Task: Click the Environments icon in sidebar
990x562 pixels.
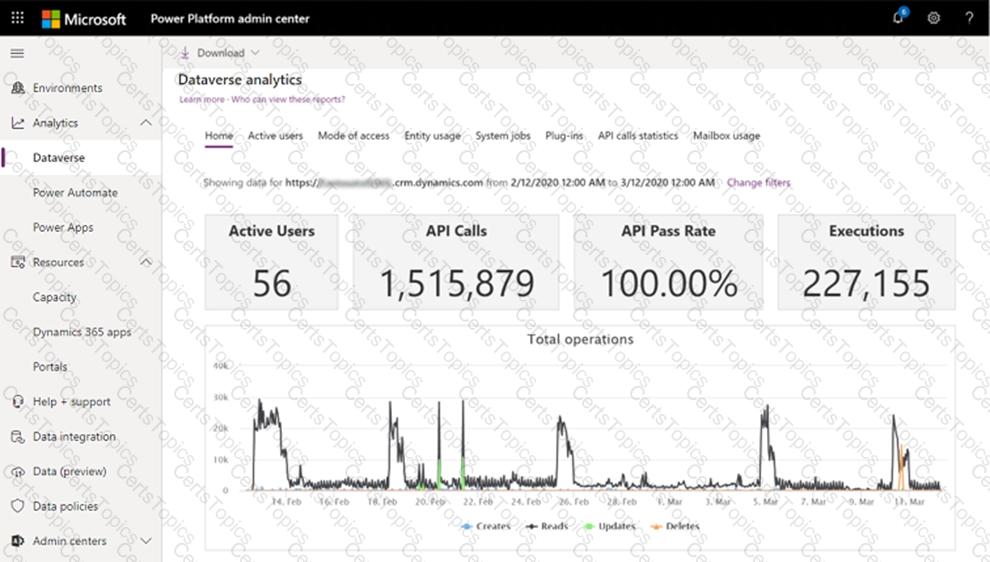Action: click(x=17, y=88)
